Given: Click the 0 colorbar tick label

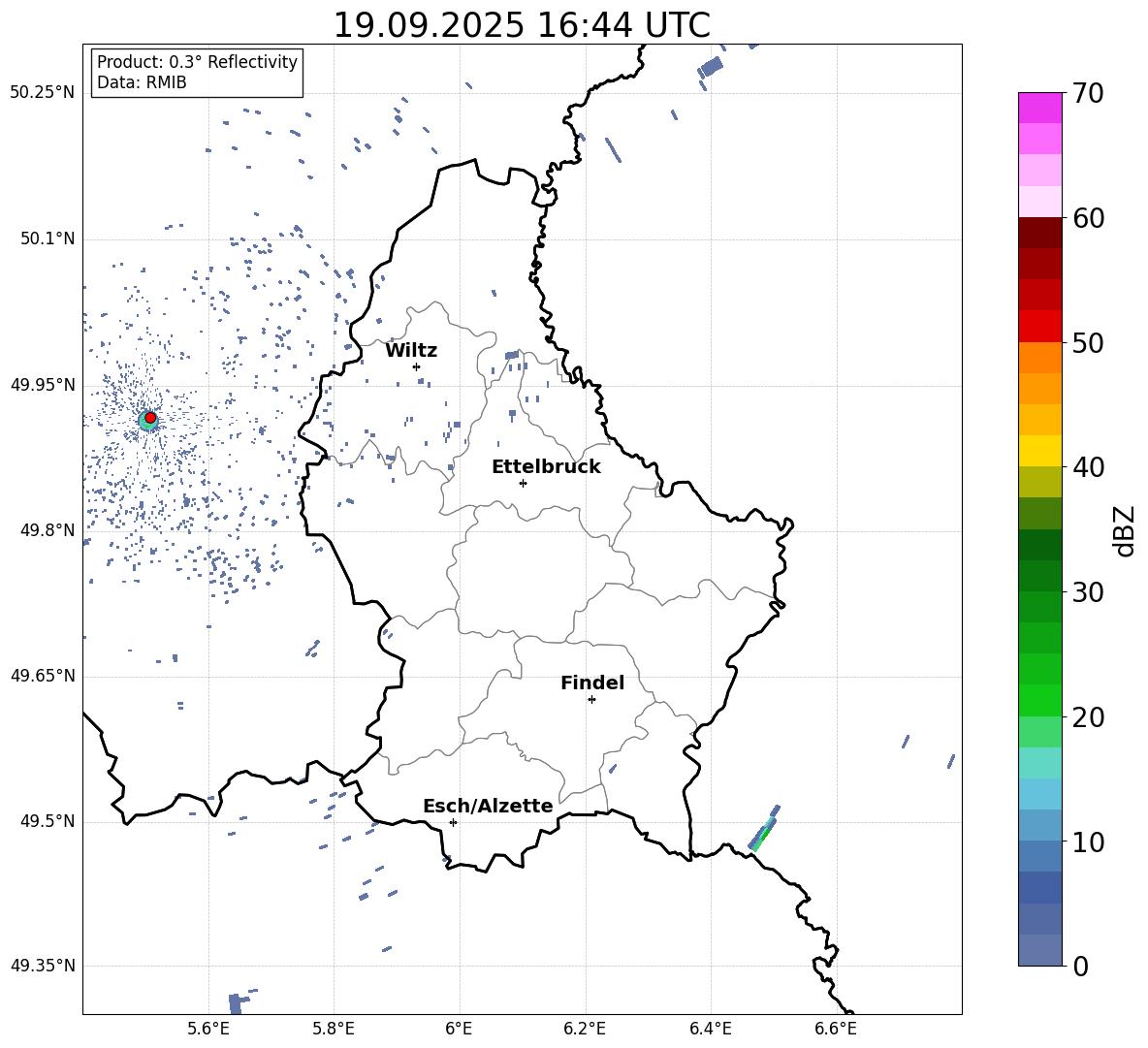Looking at the screenshot, I should click(1080, 966).
